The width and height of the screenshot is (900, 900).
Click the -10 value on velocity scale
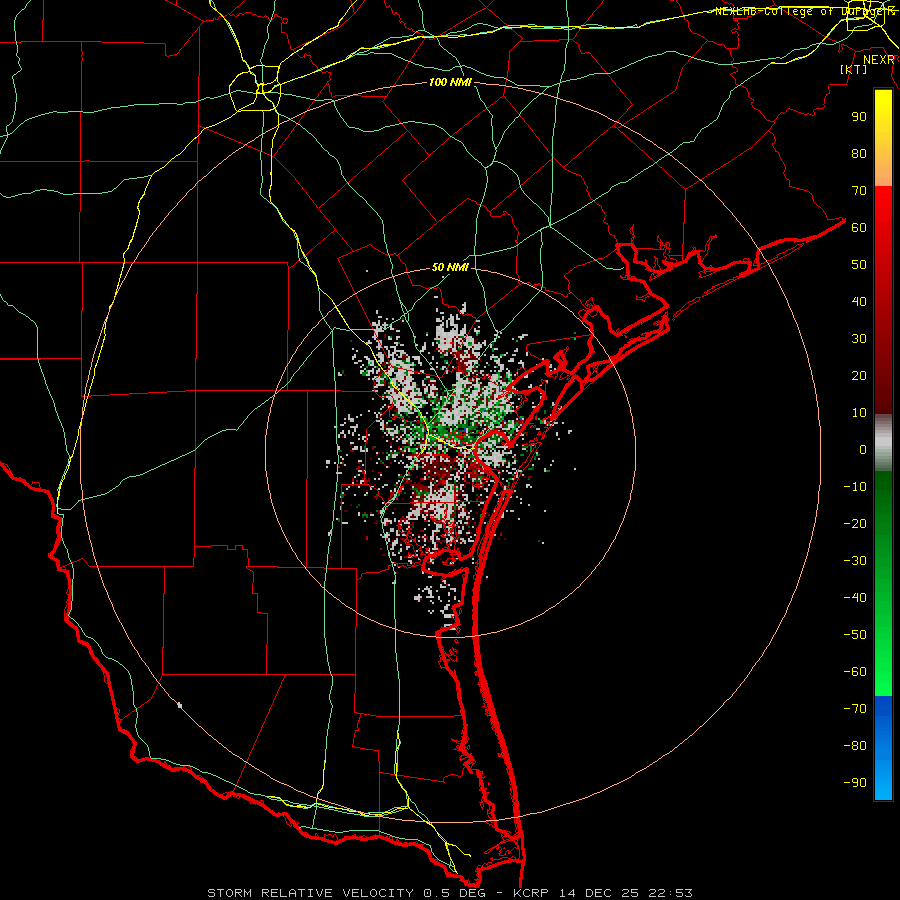[855, 487]
